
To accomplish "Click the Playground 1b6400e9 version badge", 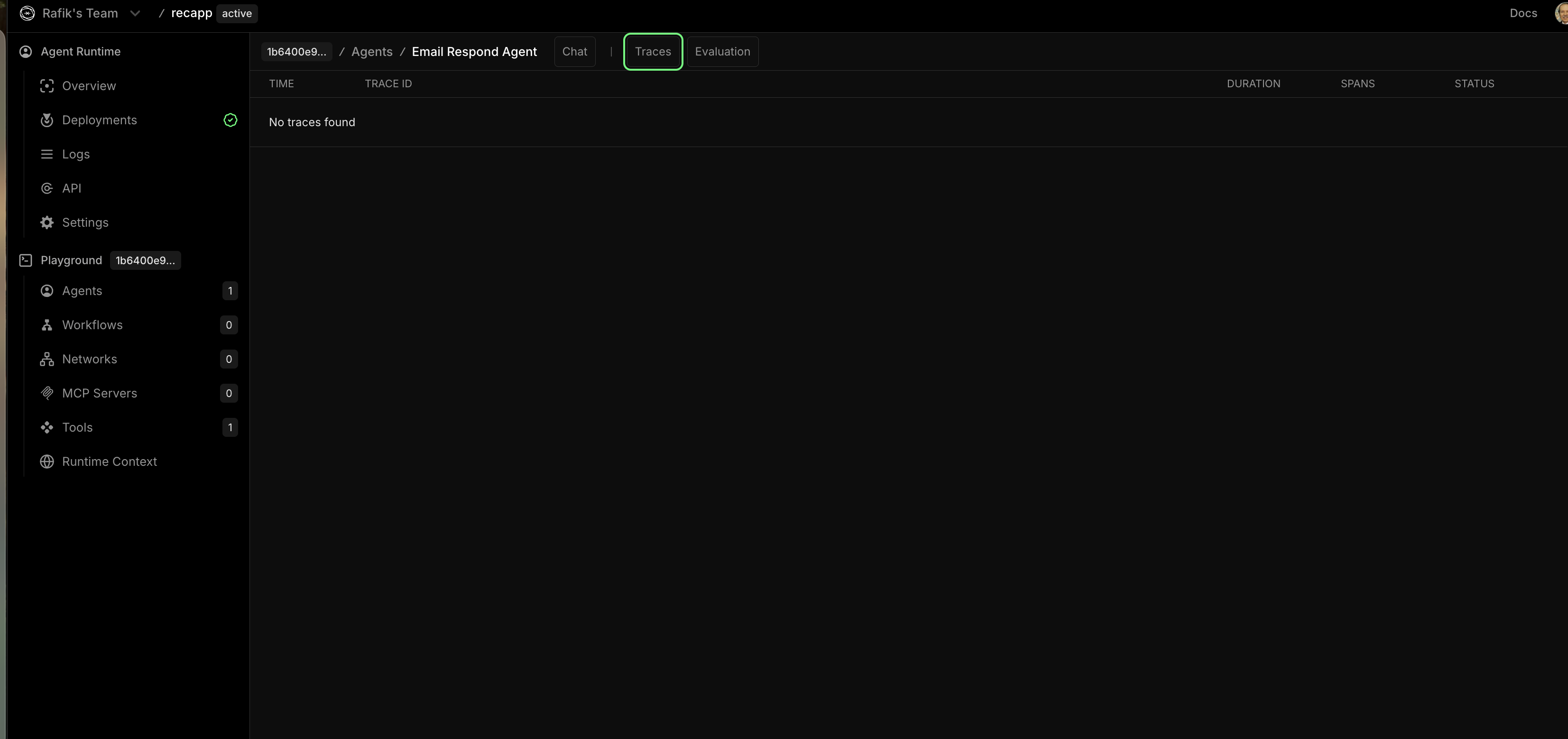I will 145,260.
